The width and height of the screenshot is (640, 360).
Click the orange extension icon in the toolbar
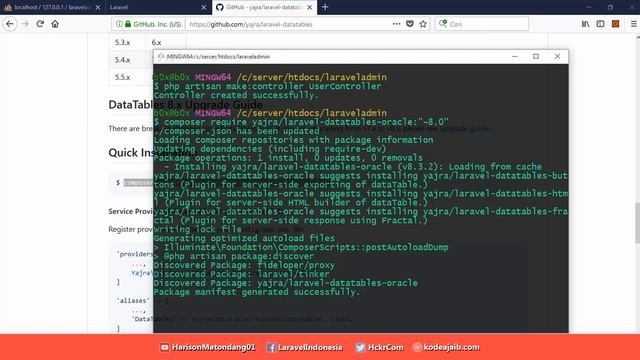tap(616, 24)
